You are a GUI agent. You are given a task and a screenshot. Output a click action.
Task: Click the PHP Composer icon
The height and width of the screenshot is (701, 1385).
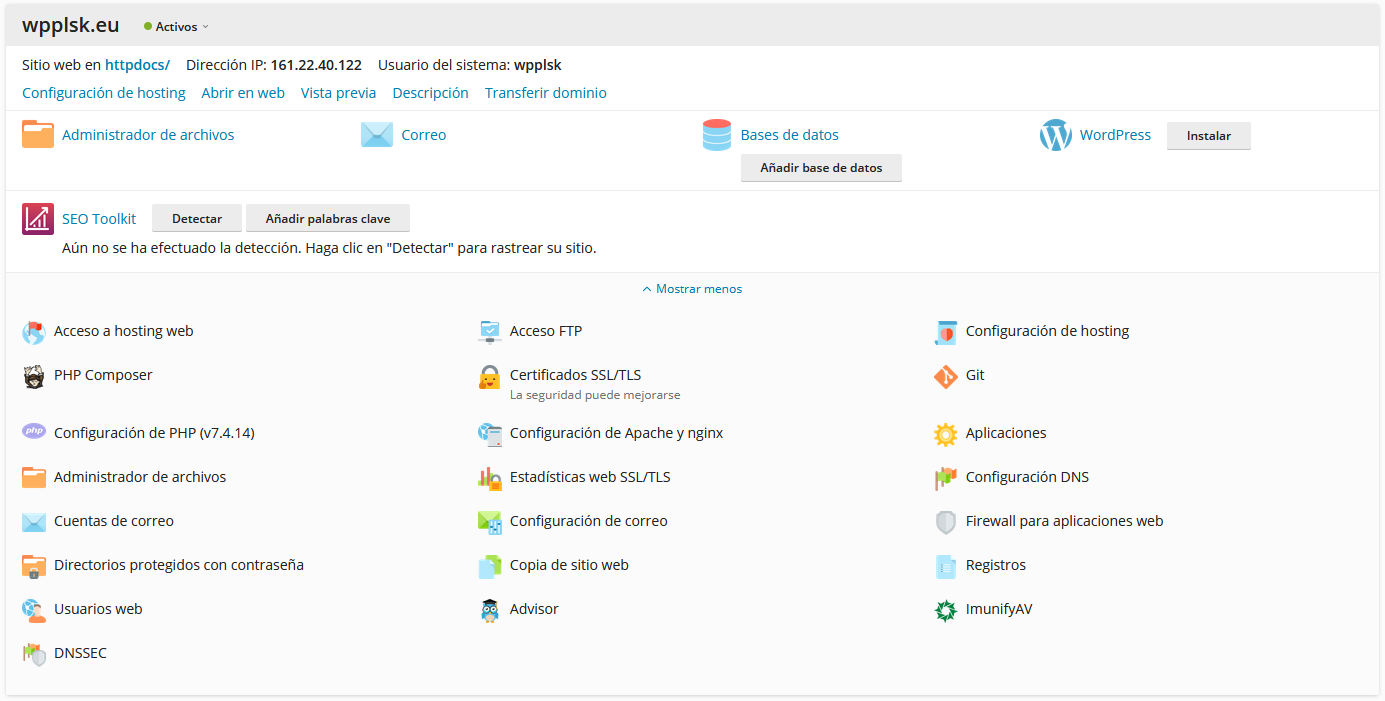pyautogui.click(x=34, y=376)
